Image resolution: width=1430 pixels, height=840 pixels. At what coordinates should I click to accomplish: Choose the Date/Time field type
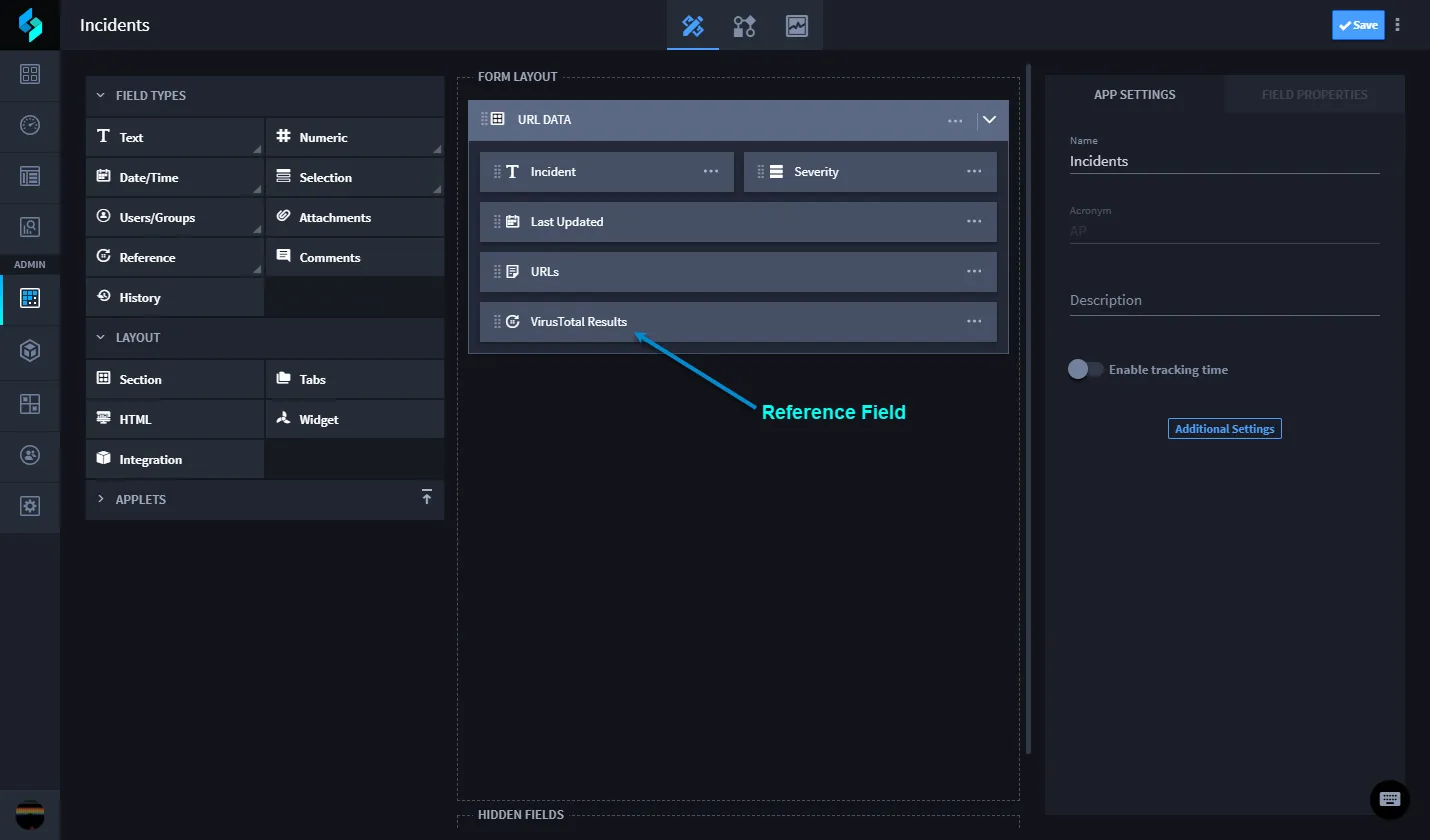tap(175, 177)
